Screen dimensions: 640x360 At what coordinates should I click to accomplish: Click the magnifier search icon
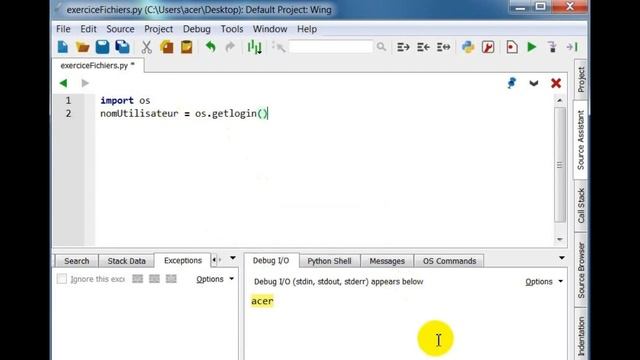point(381,47)
